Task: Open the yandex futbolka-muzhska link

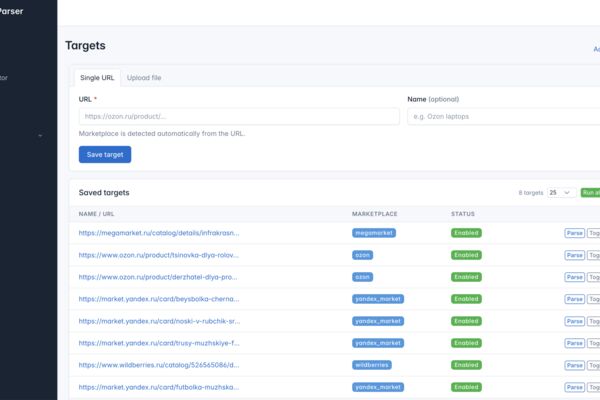Action: point(159,387)
